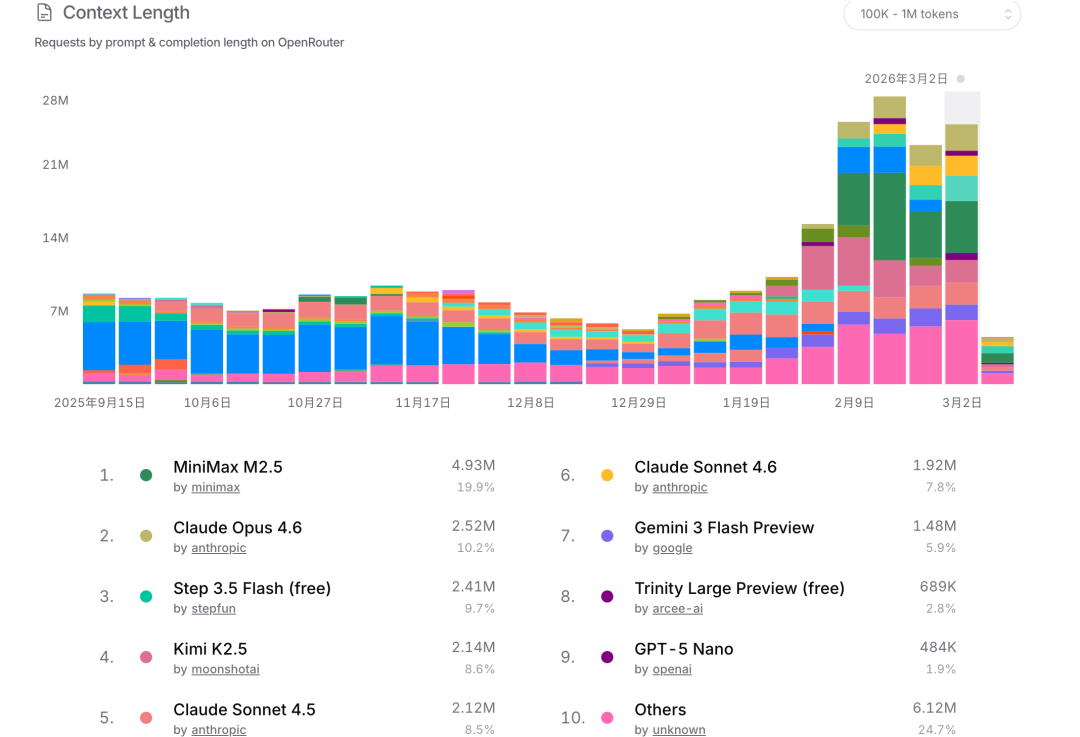Screen dimensions: 1080x737
Task: Click the Claude Opus 4.6 olive dot
Action: (x=146, y=536)
